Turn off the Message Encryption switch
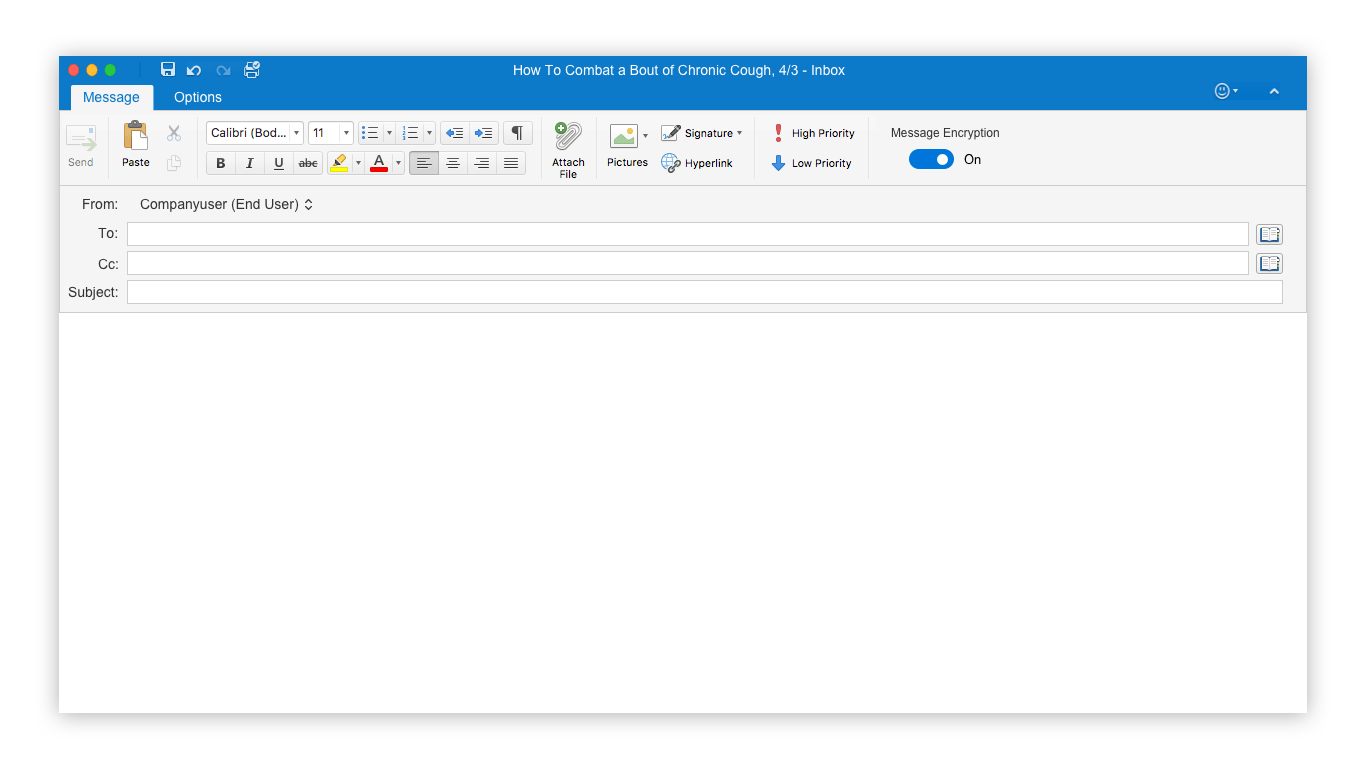Image resolution: width=1366 pixels, height=768 pixels. pos(931,160)
